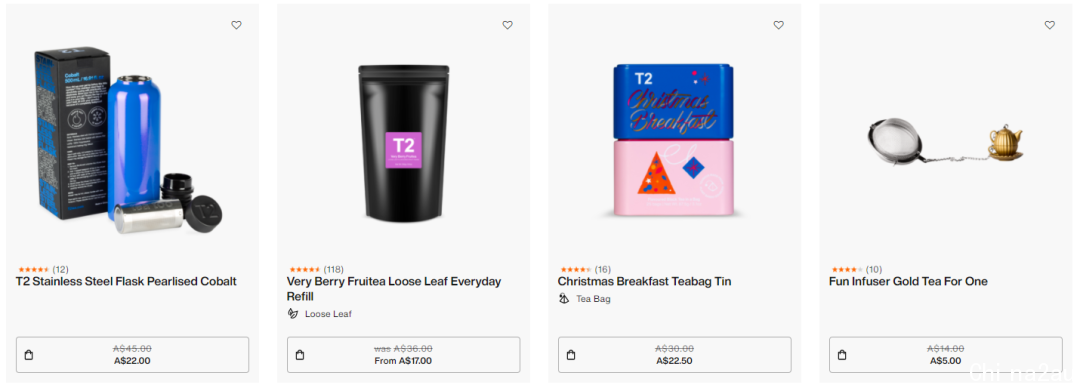Viewport: 1080px width, 385px height.
Task: Click heart icon on Christmas Breakfast Teabag Tin
Action: pyautogui.click(x=778, y=25)
